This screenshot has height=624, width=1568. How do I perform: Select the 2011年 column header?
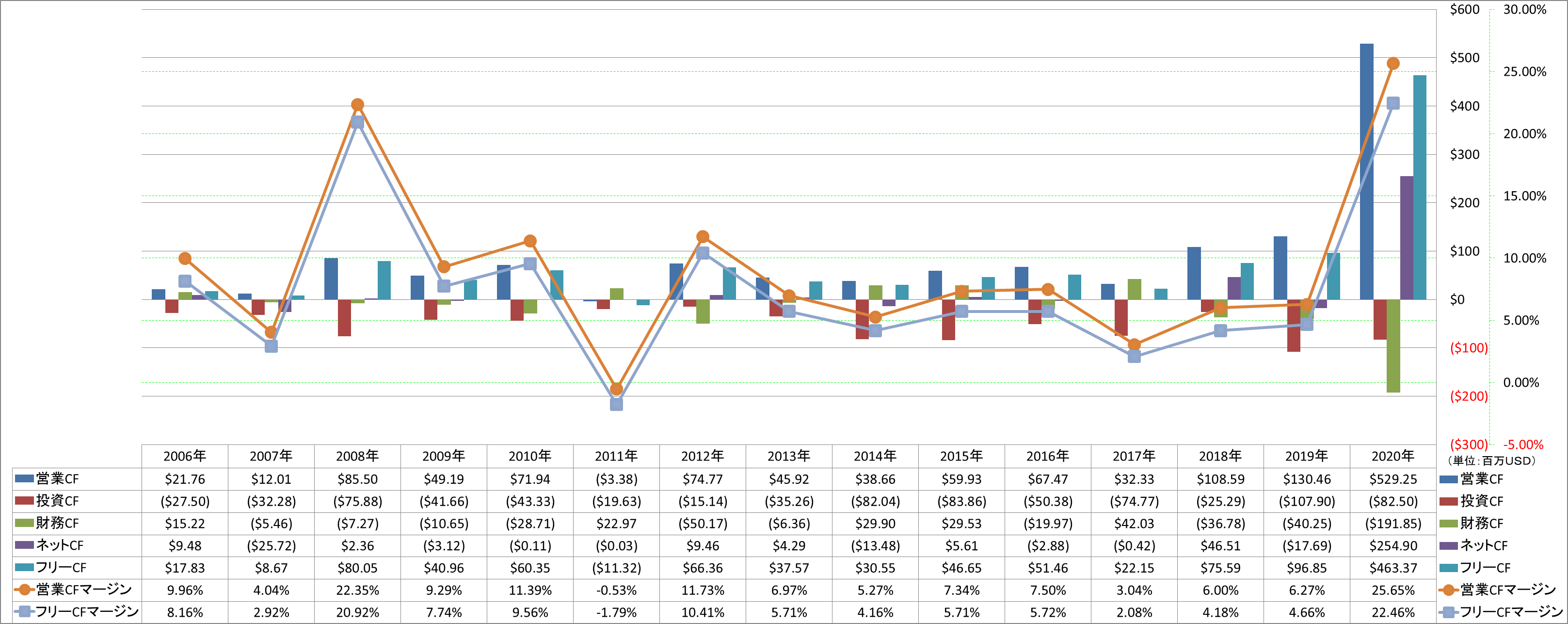tap(616, 456)
